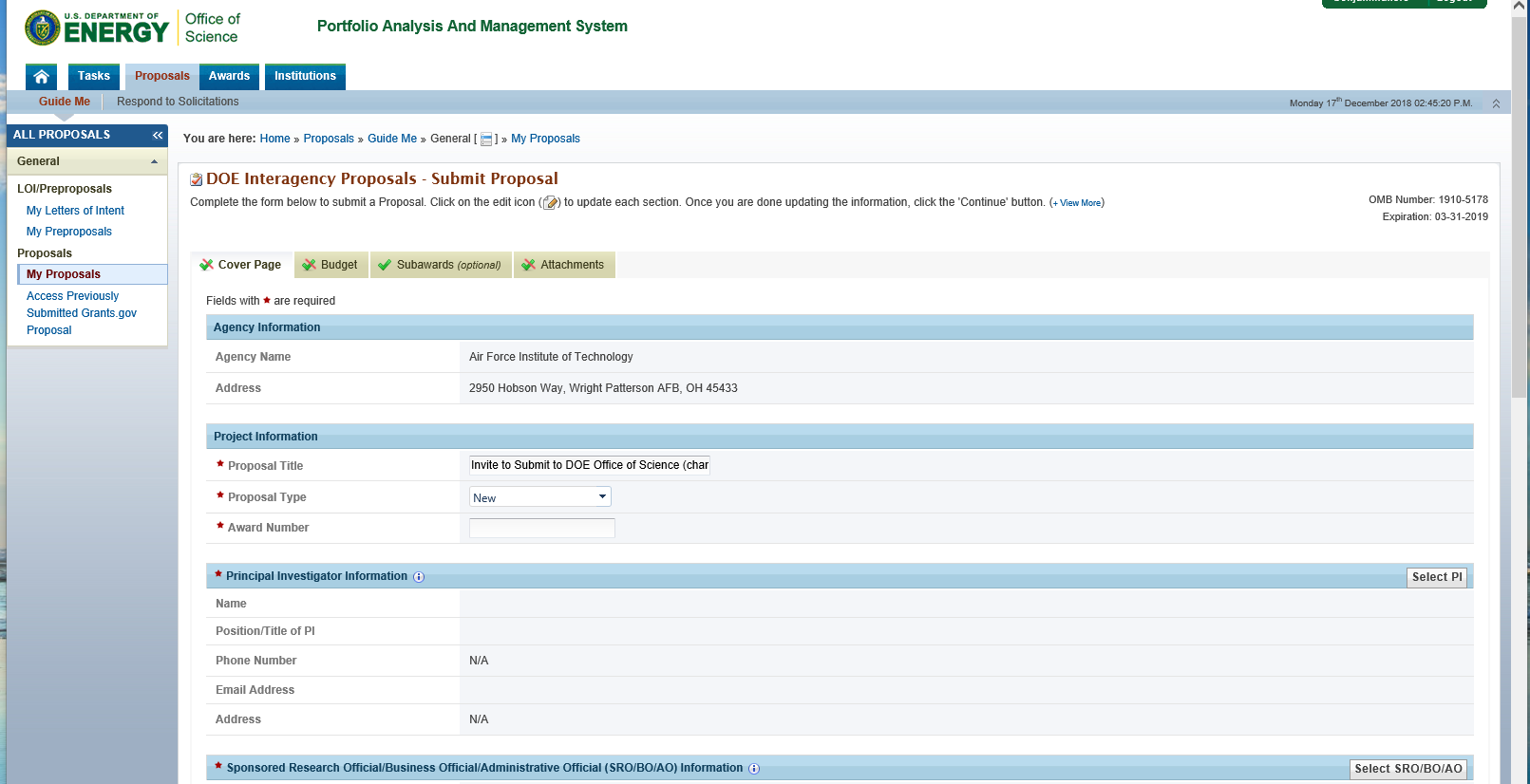This screenshot has width=1530, height=784.
Task: Open My Letters of Intent link
Action: (x=75, y=211)
